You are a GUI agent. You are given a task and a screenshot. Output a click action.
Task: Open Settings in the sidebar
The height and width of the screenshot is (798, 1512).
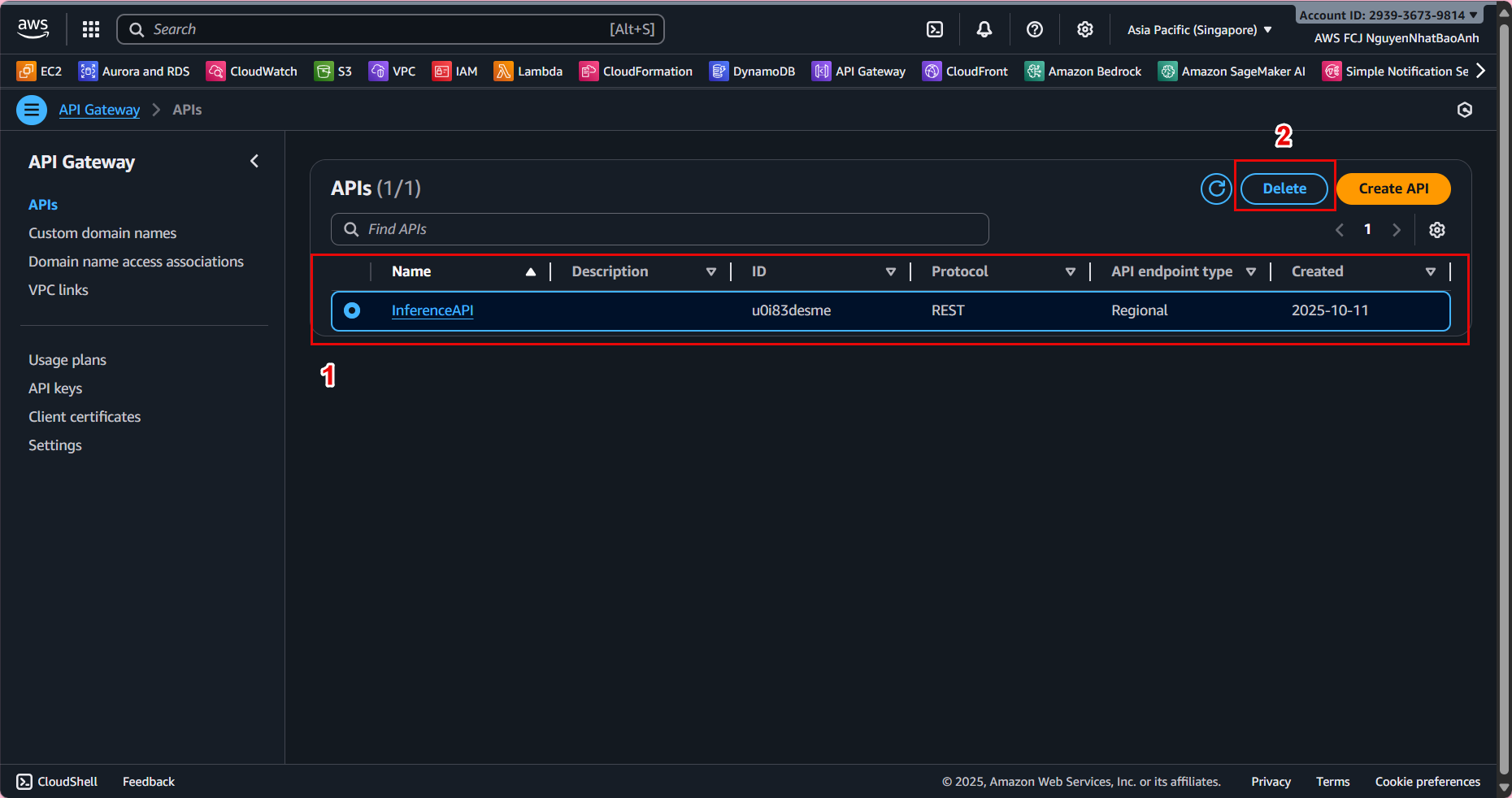tap(55, 445)
